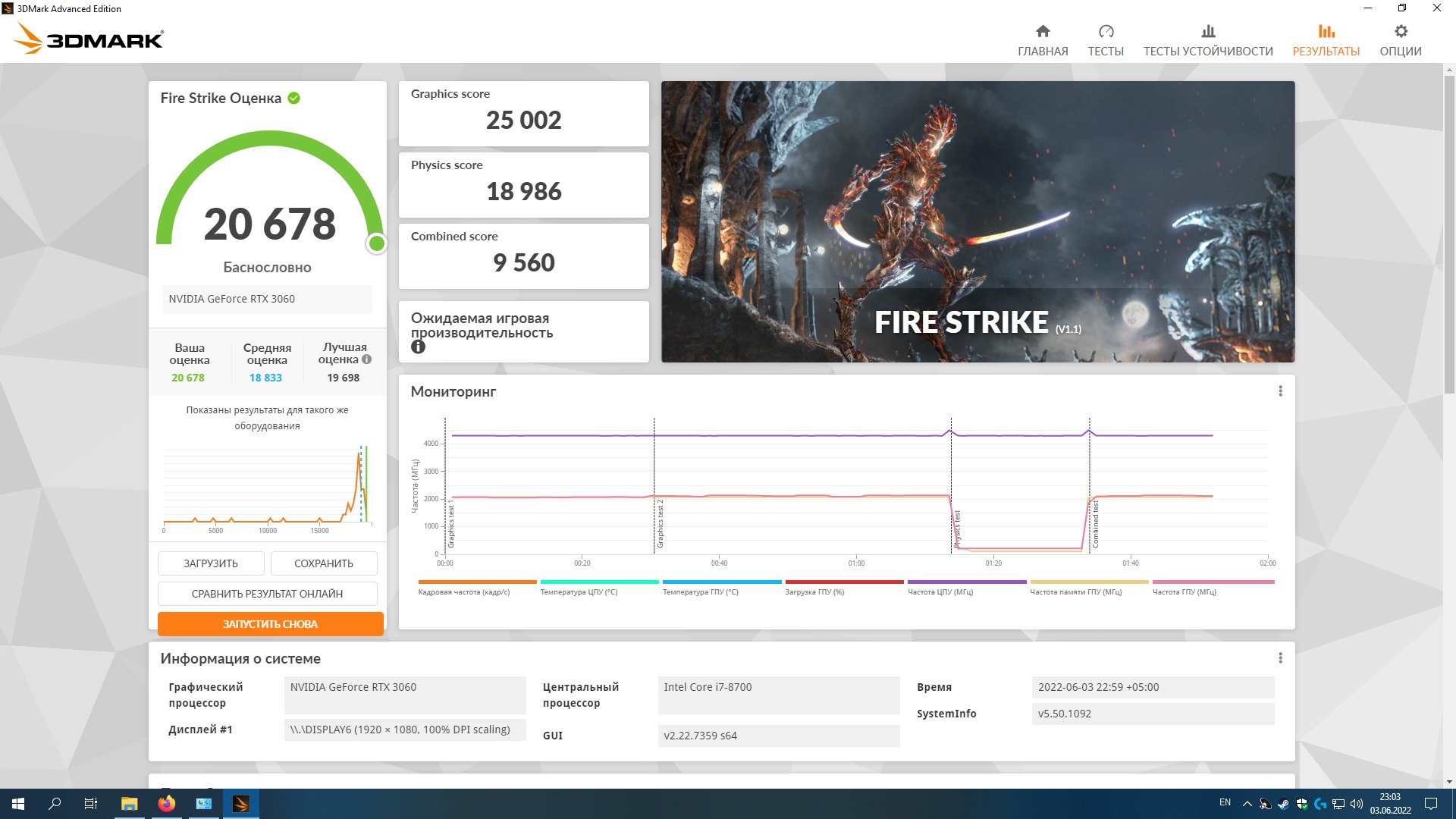This screenshot has width=1456, height=819.
Task: Click the green validation checkmark by Fire Strike
Action: pos(294,98)
